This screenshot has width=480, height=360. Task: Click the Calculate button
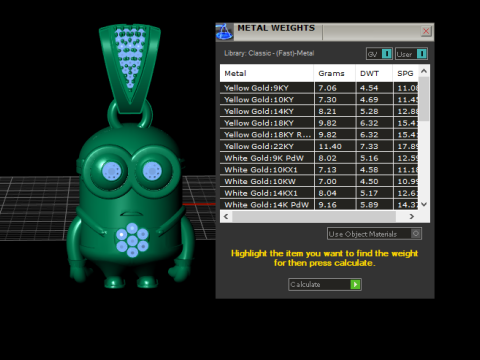pos(325,284)
